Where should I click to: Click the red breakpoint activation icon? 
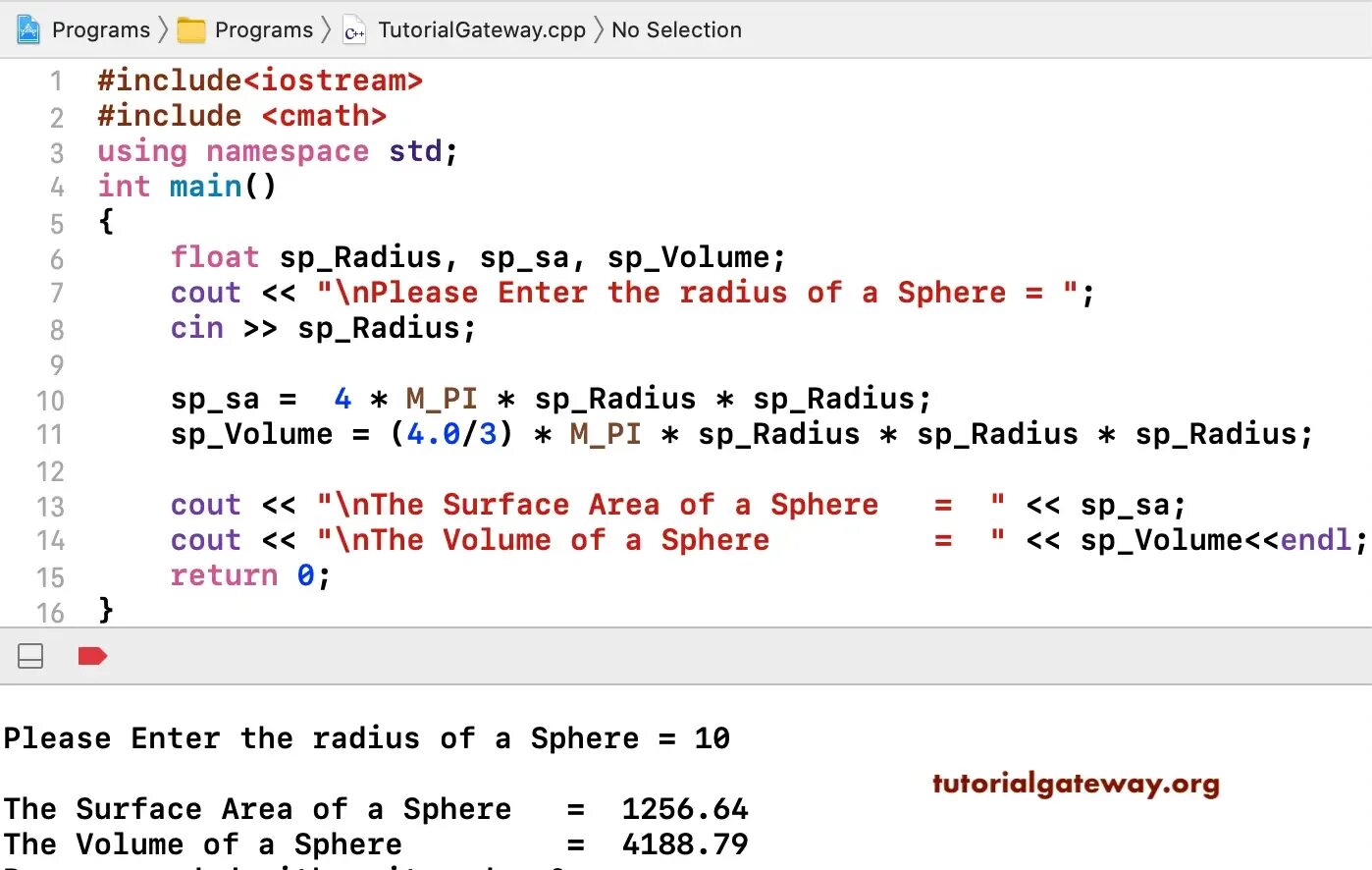click(92, 656)
